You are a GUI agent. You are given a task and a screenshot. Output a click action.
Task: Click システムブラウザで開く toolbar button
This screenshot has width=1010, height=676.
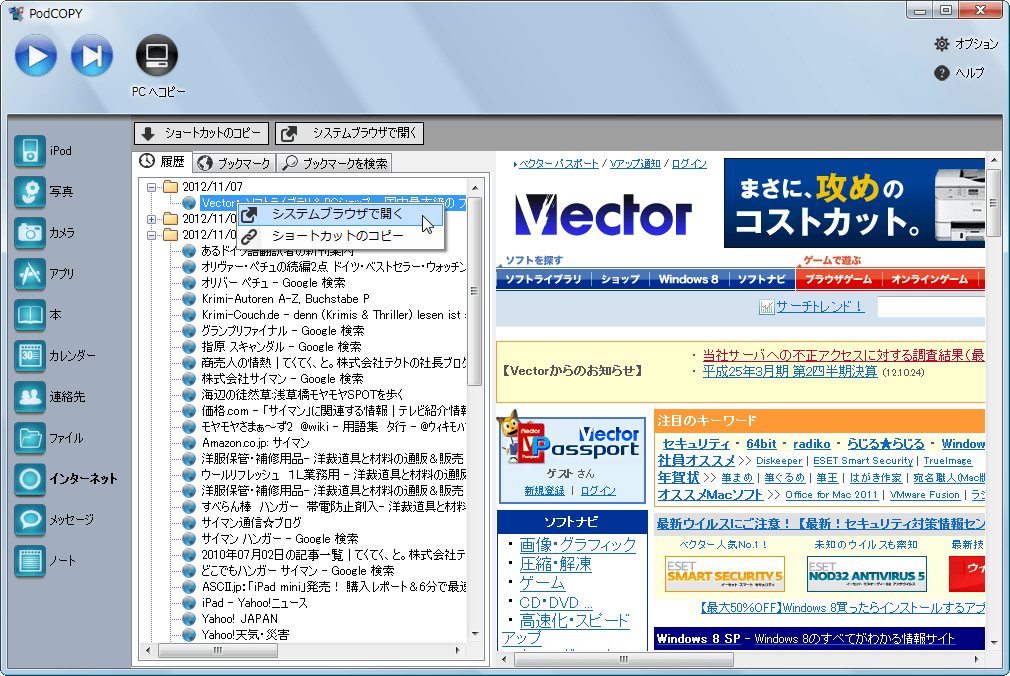point(349,133)
